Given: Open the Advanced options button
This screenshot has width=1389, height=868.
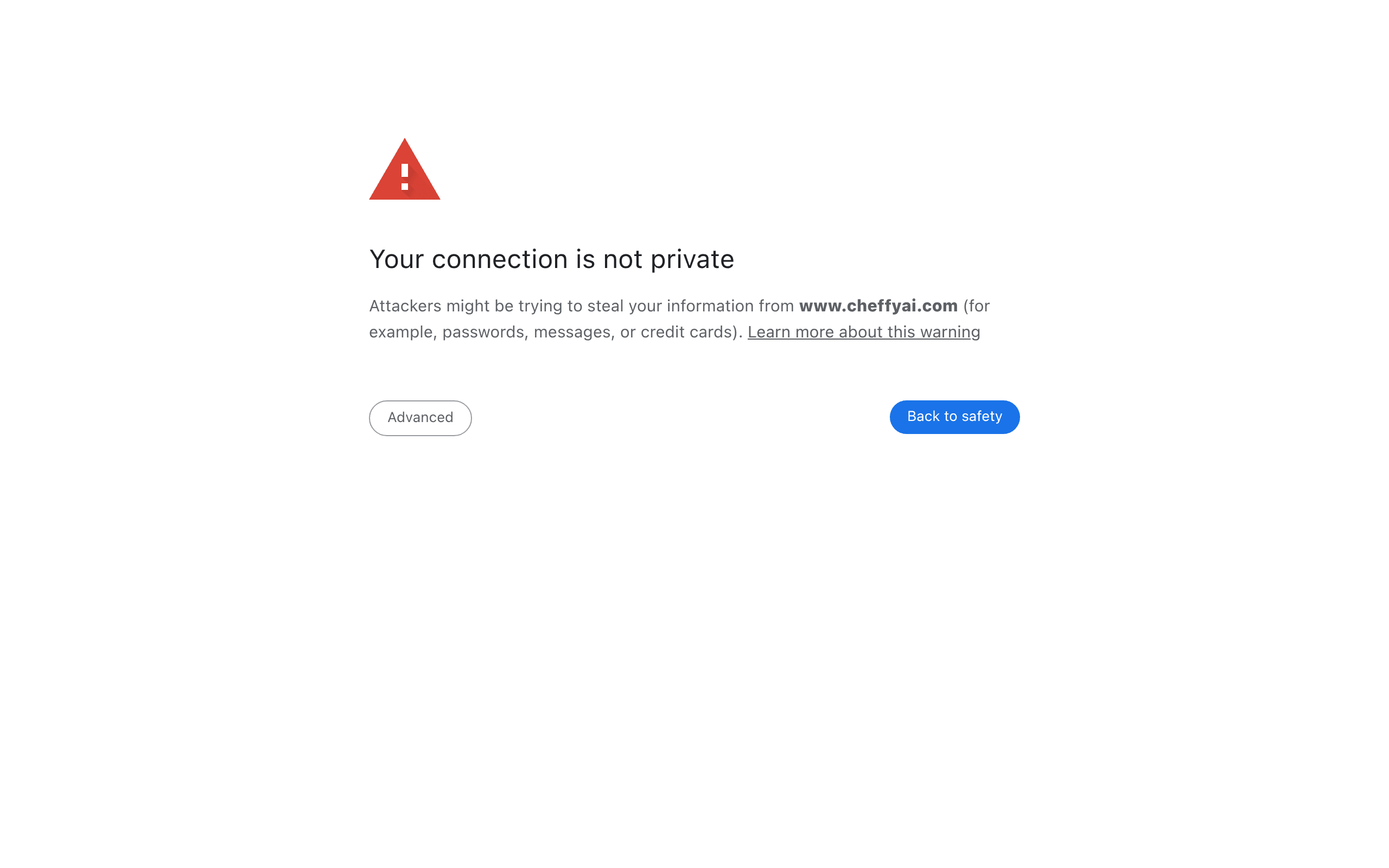Looking at the screenshot, I should pos(420,418).
